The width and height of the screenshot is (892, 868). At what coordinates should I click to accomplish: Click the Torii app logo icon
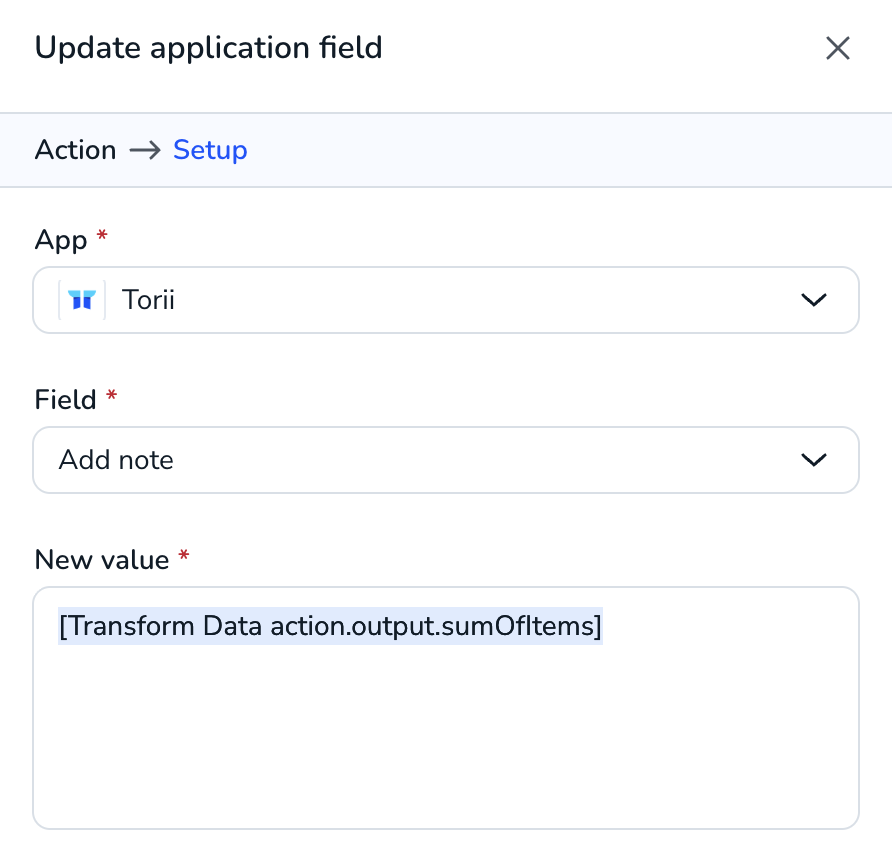[81, 299]
